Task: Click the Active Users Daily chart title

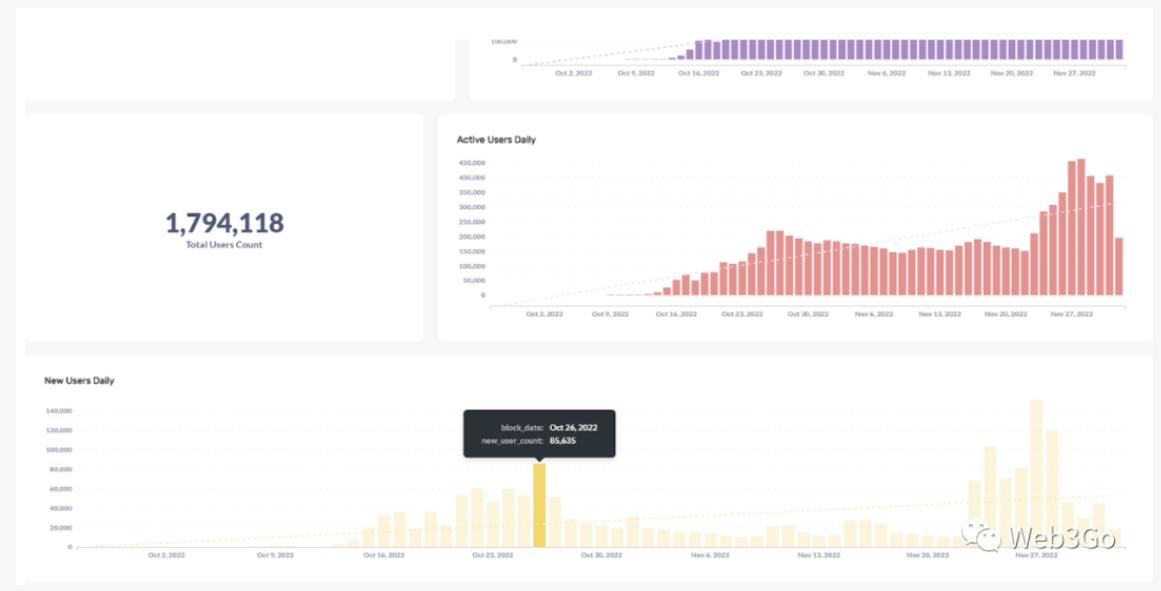Action: pos(496,140)
